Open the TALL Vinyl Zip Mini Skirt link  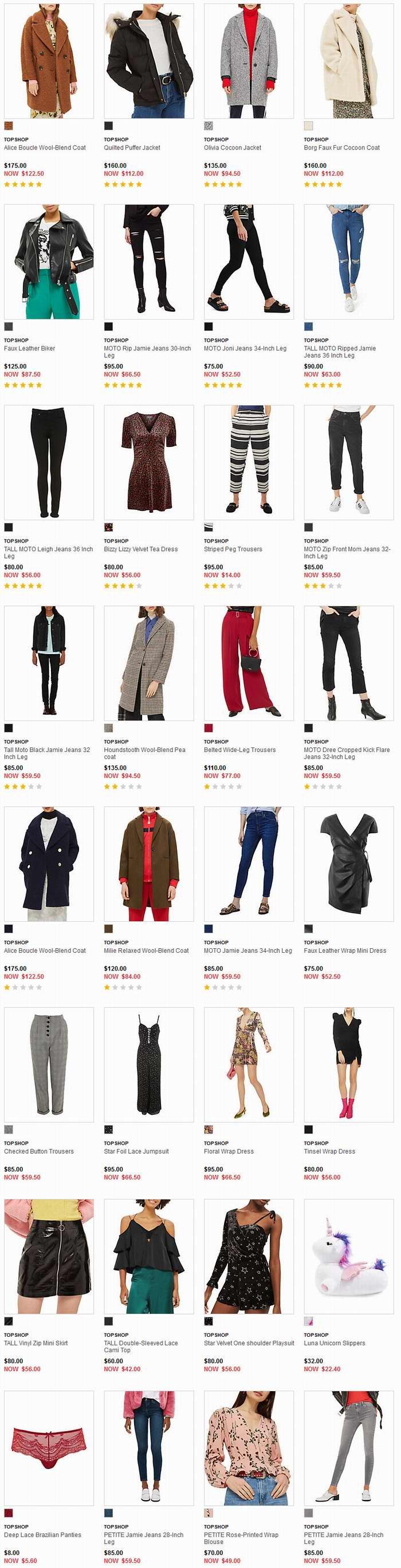tap(36, 1344)
